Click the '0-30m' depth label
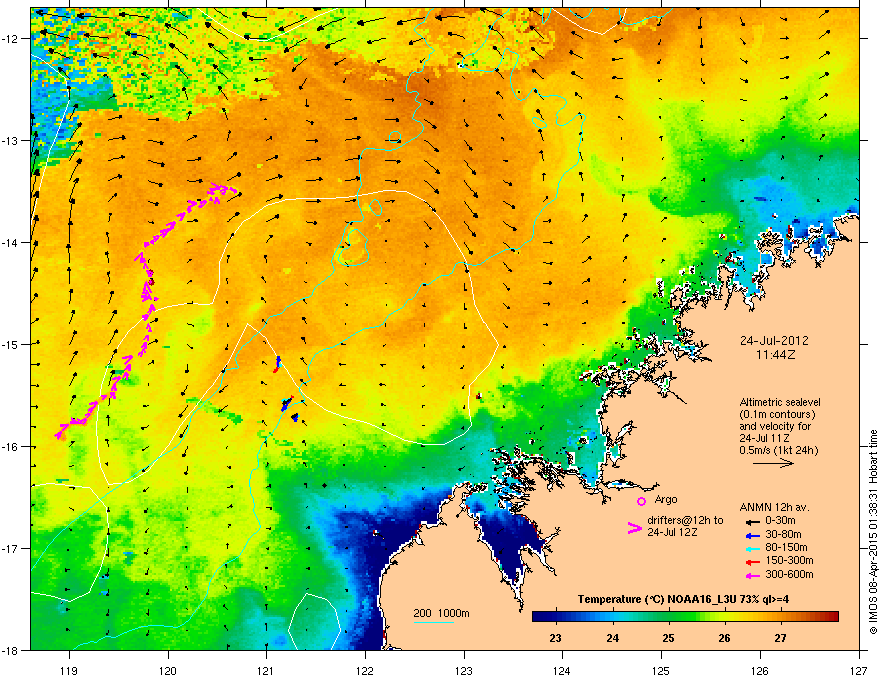880x680 pixels. (x=780, y=521)
